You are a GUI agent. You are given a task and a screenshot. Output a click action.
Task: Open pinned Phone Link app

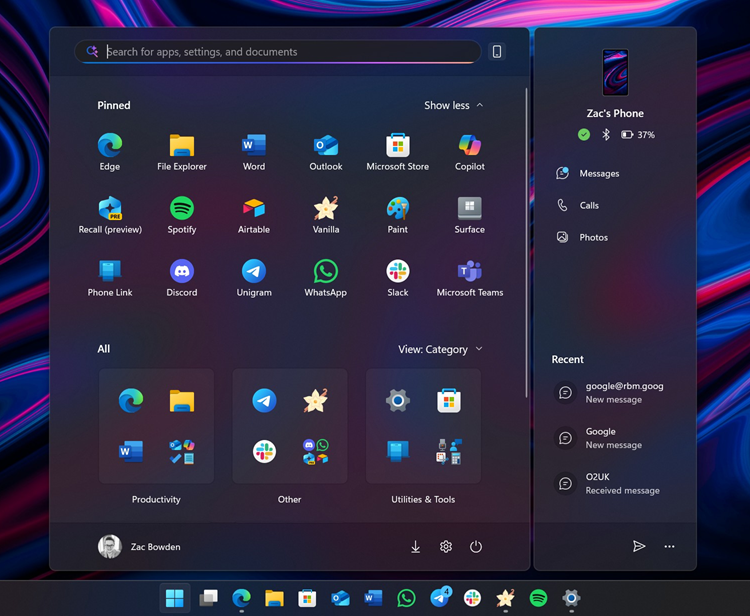point(110,278)
